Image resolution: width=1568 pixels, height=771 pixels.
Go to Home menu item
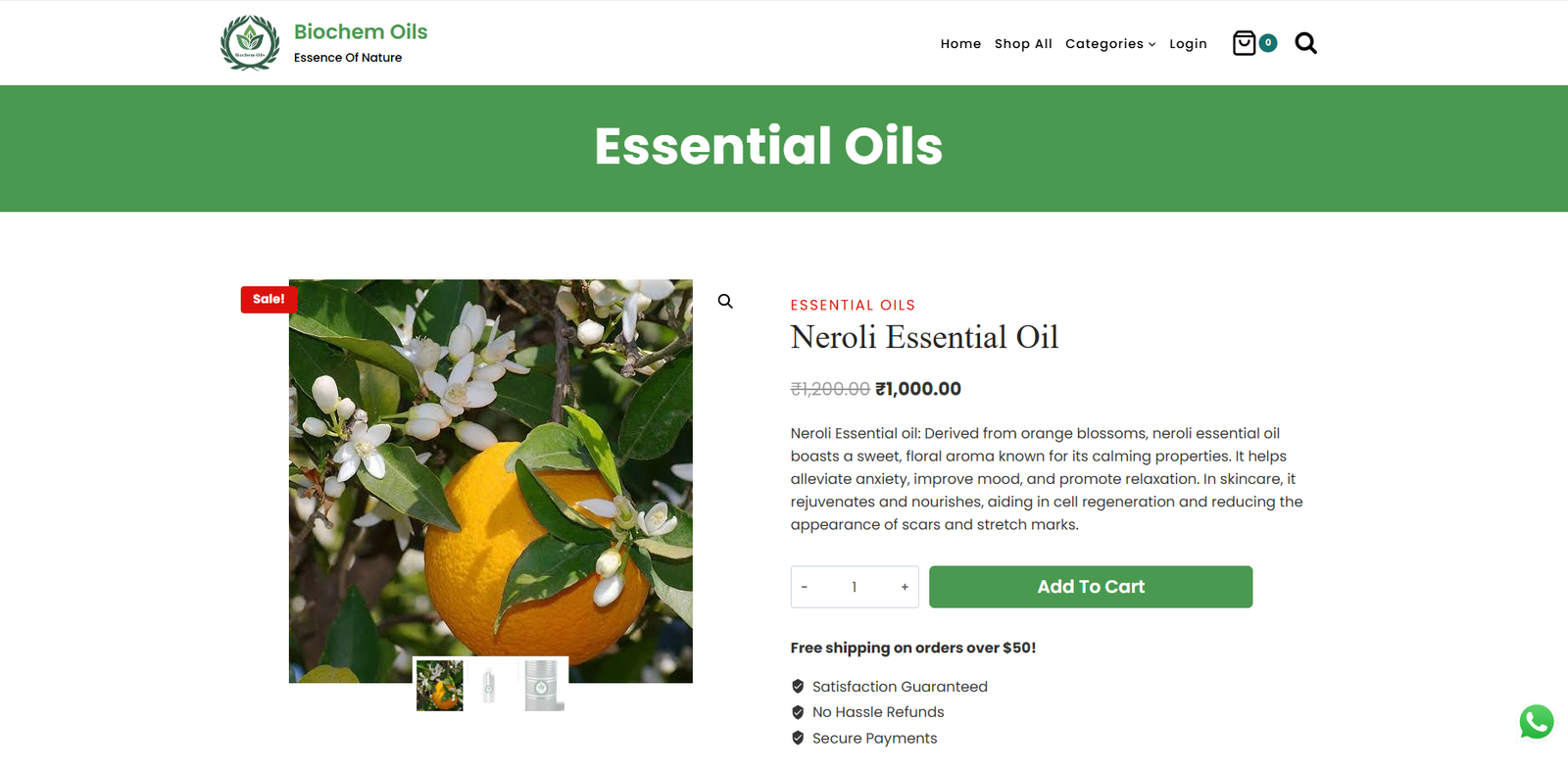pos(960,43)
